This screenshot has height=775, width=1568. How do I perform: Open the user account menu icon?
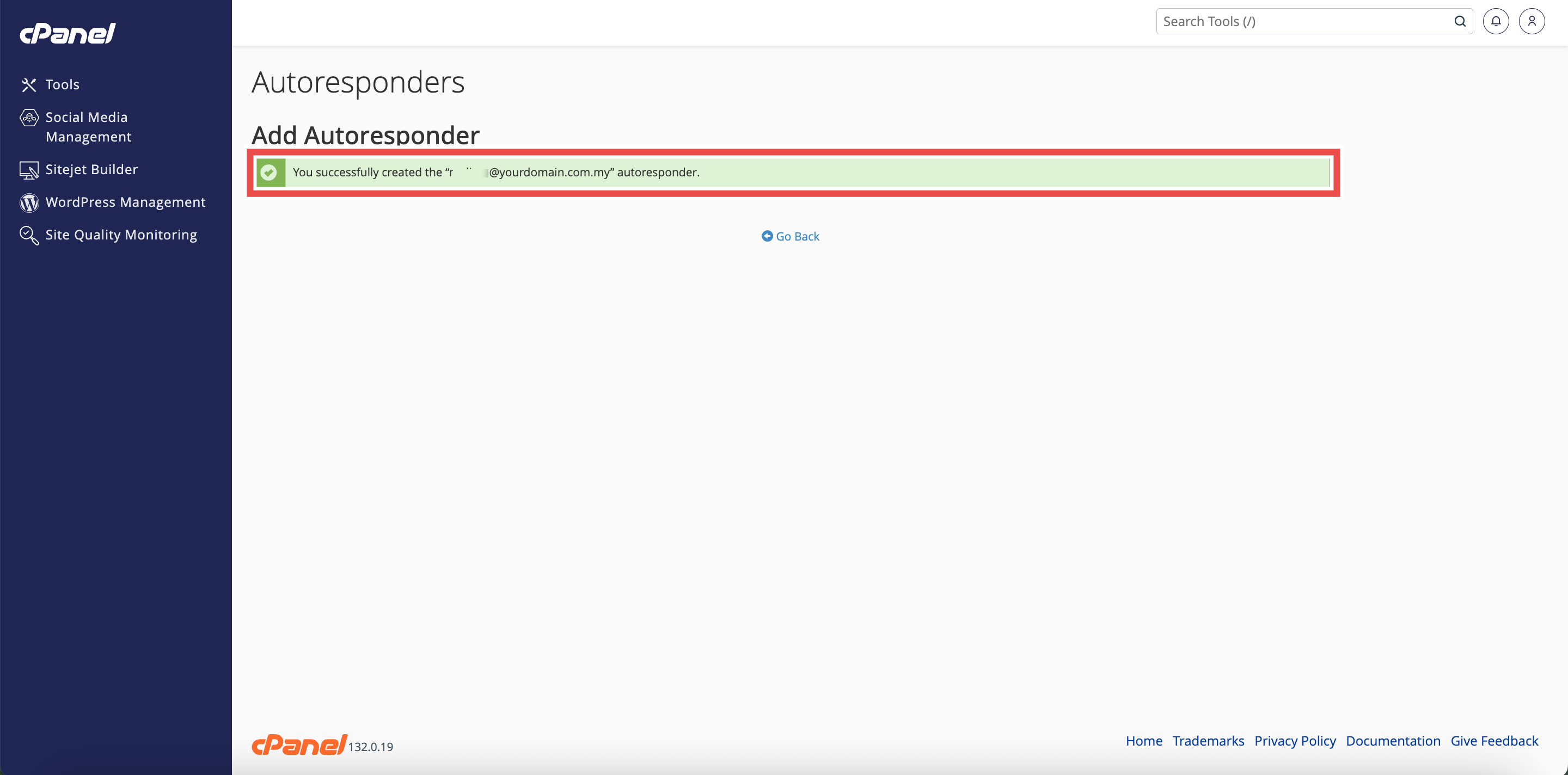(x=1532, y=21)
